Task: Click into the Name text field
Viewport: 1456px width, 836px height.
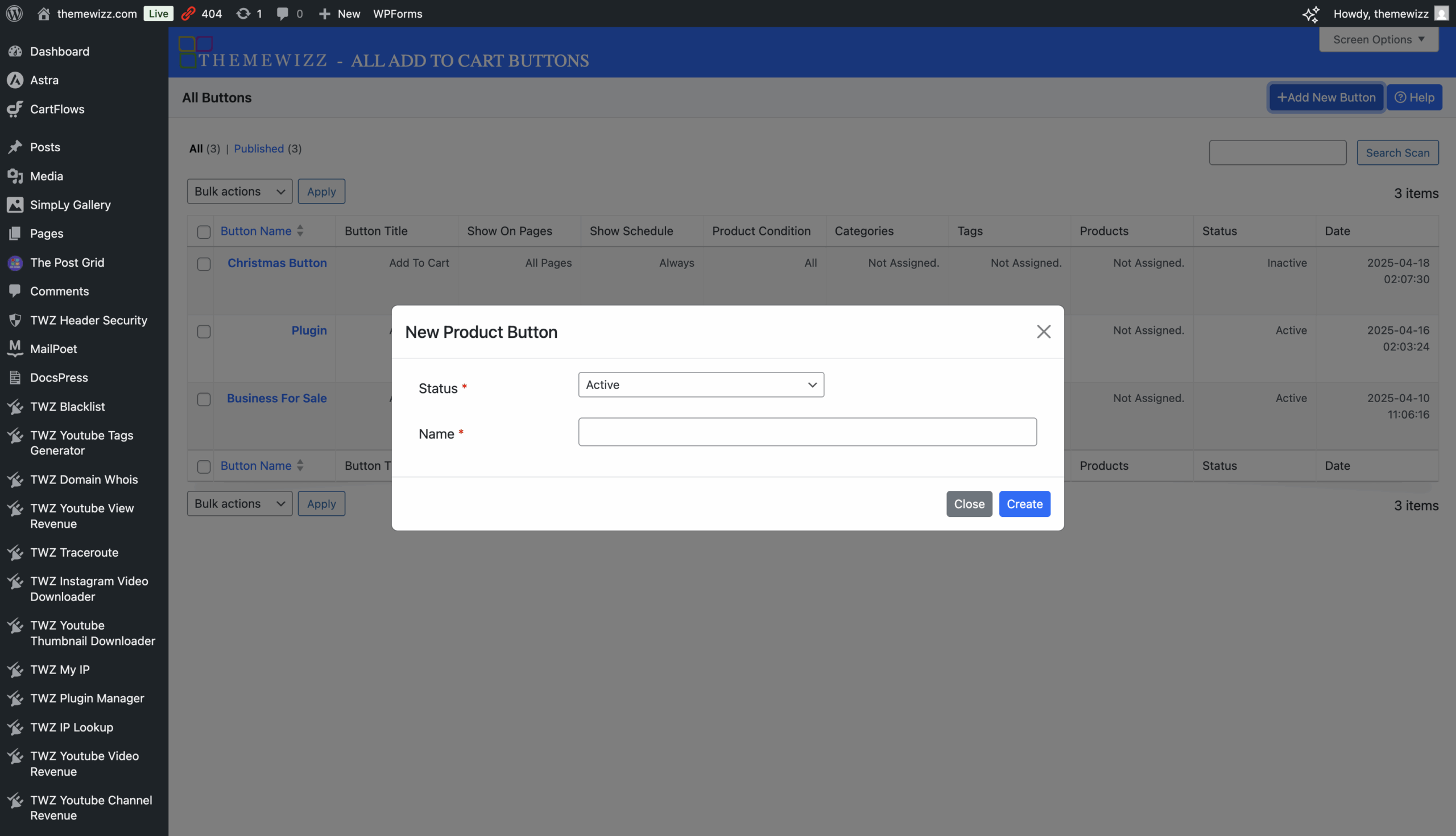Action: tap(806, 432)
